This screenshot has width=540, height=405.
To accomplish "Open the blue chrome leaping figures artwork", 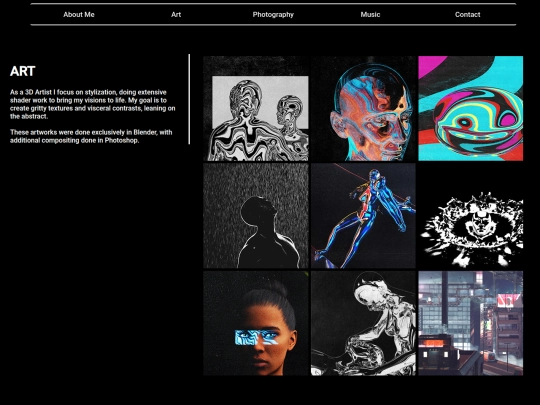I will pos(363,216).
